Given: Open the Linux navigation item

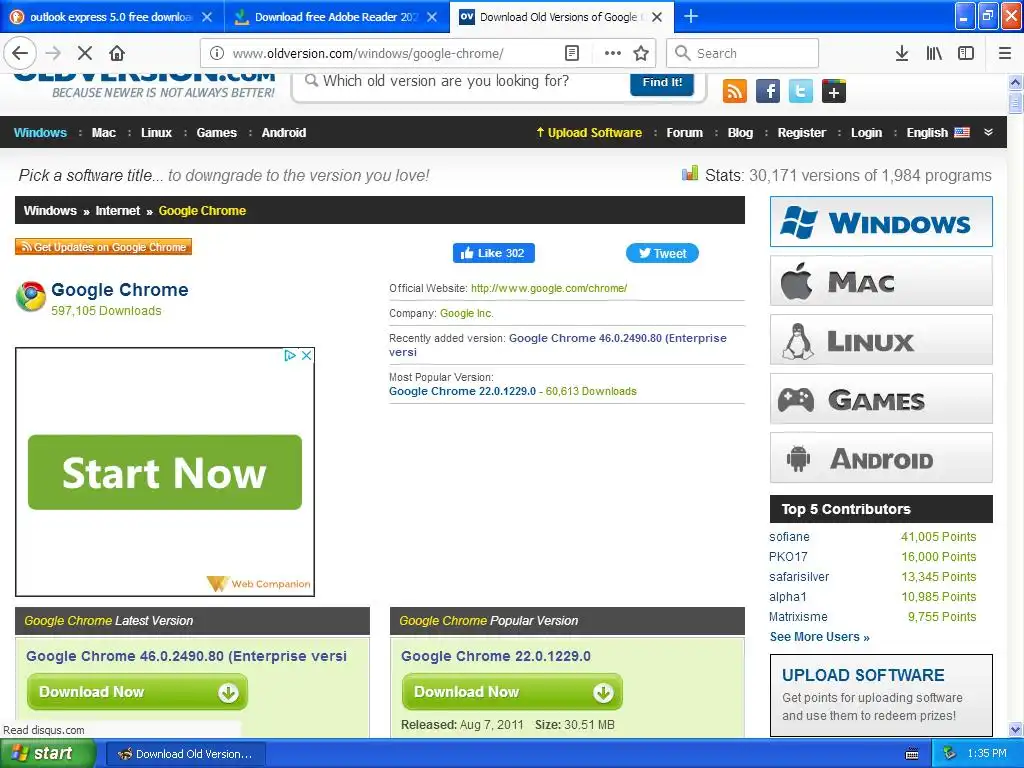Looking at the screenshot, I should pyautogui.click(x=157, y=133).
